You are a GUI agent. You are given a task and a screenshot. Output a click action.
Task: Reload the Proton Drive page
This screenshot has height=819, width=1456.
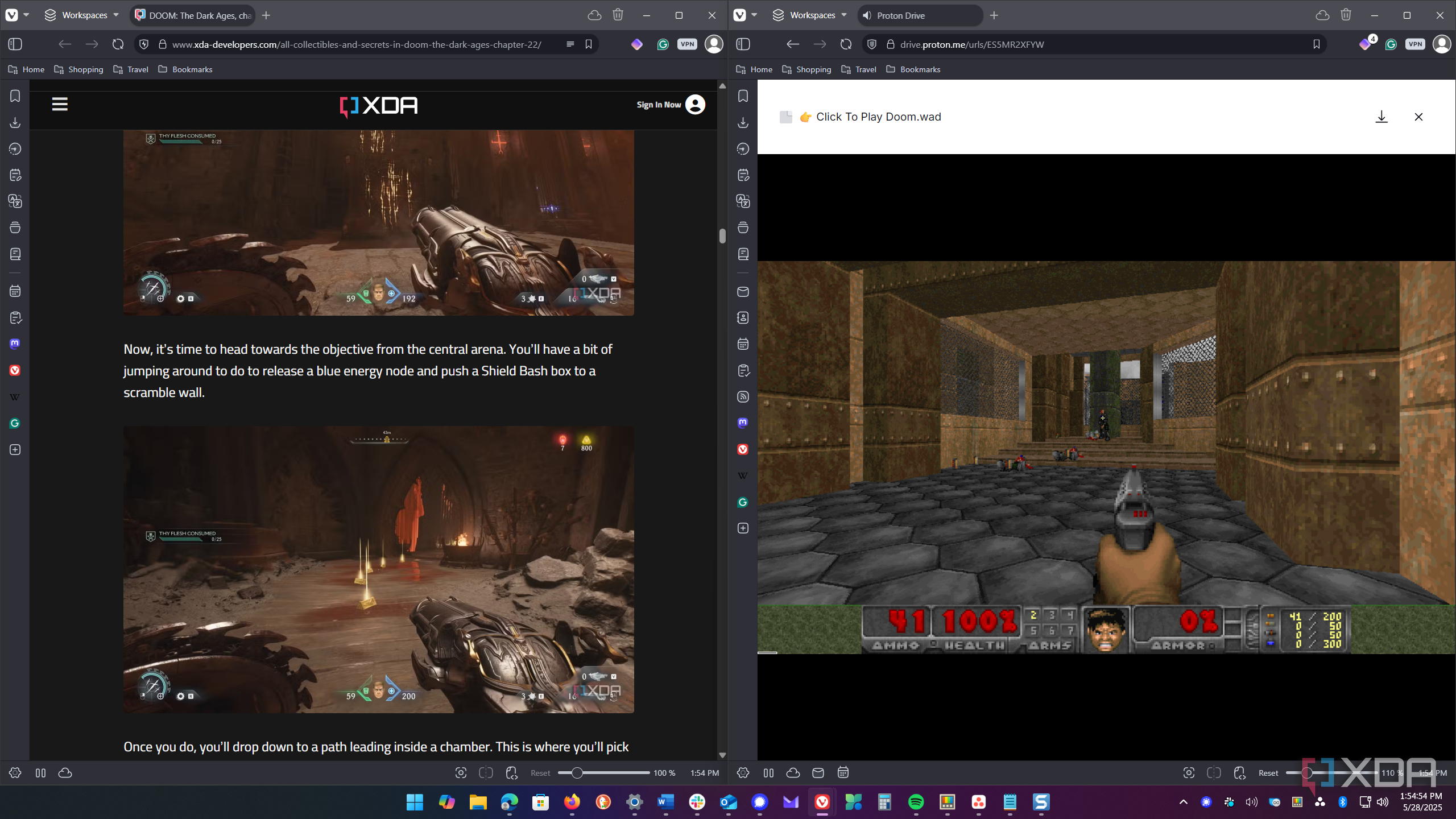coord(846,44)
